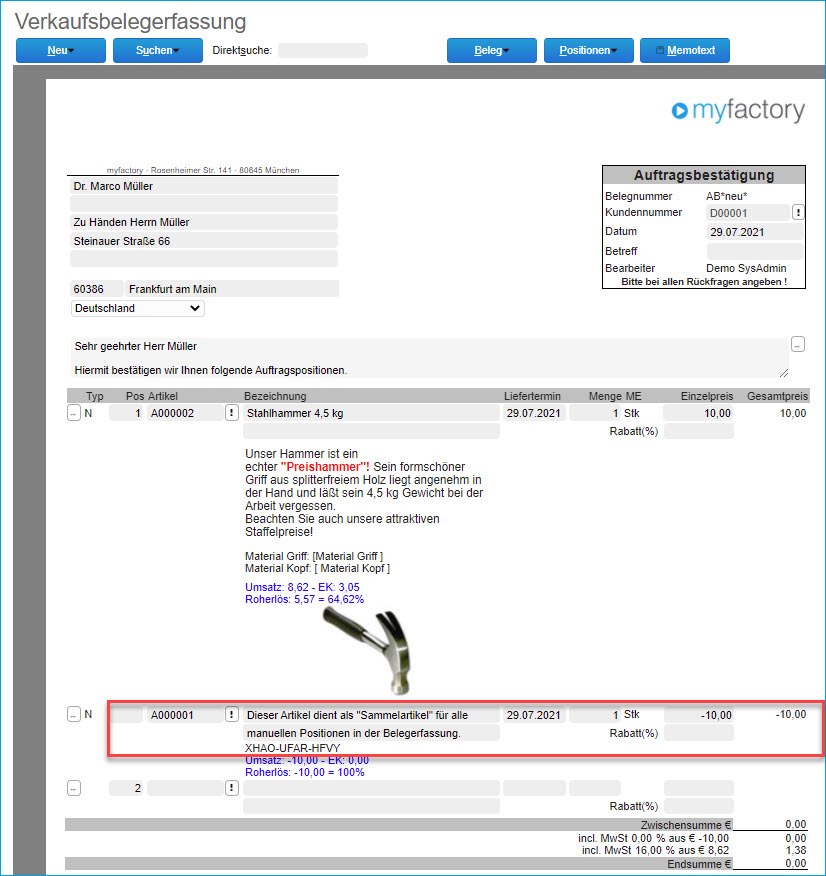Image resolution: width=826 pixels, height=876 pixels.
Task: Click the article number field A000001
Action: coord(185,715)
